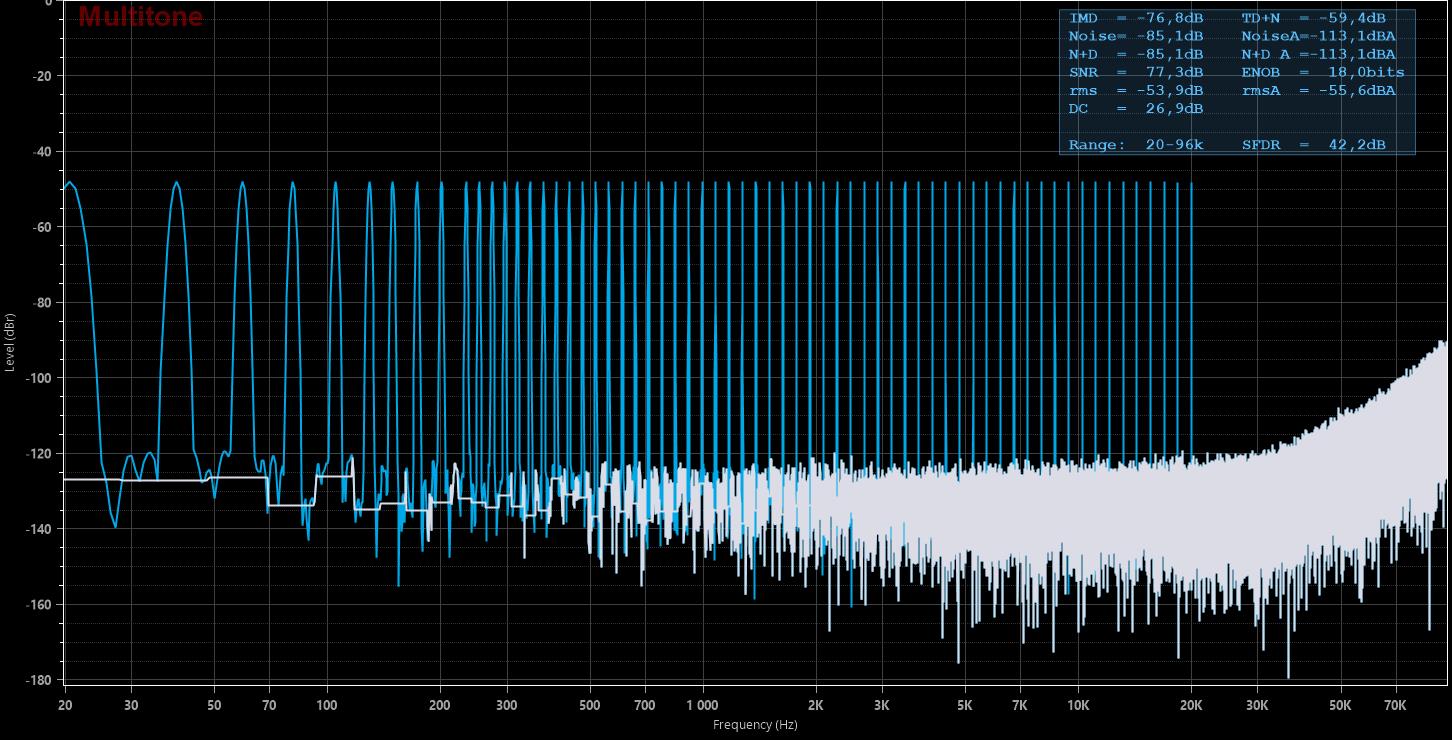Click the Frequency (Hz) axis label
This screenshot has height=740, width=1452.
coord(755,725)
